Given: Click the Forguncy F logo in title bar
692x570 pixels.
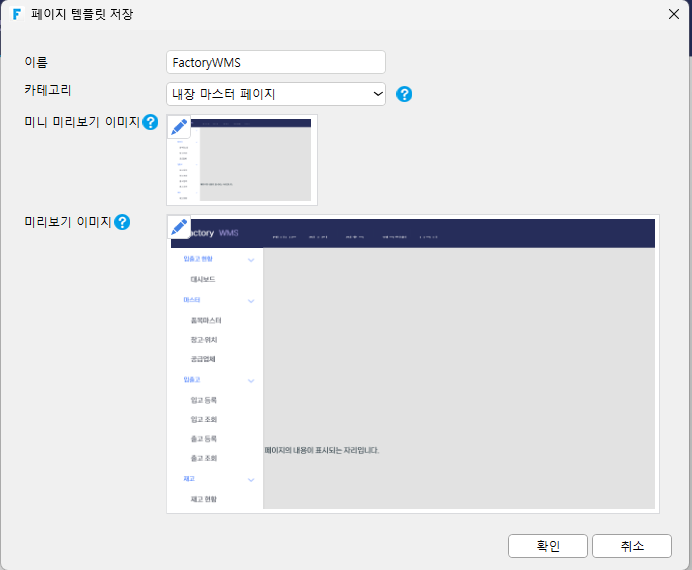Looking at the screenshot, I should click(x=17, y=14).
